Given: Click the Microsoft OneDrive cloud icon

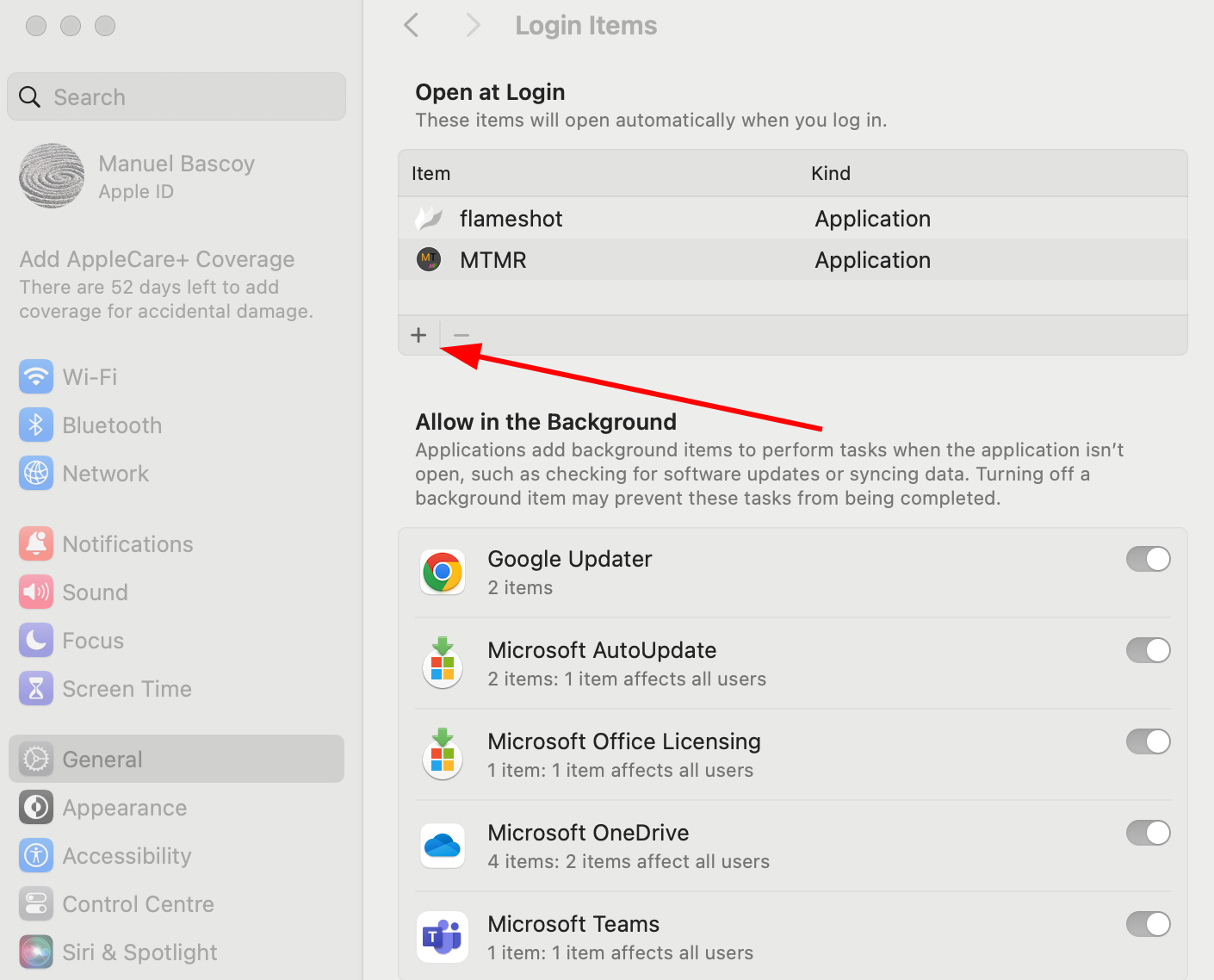Looking at the screenshot, I should point(443,846).
